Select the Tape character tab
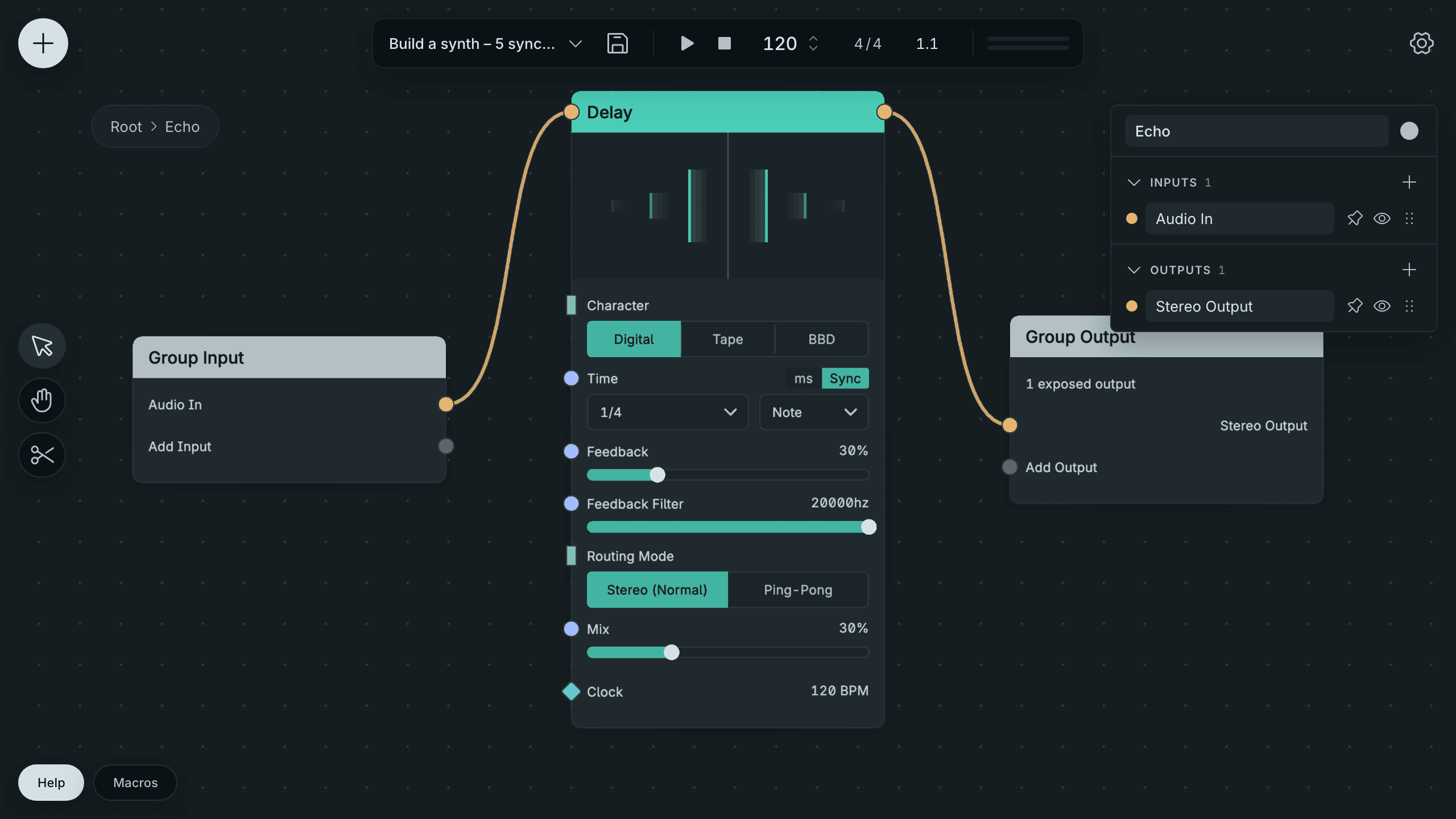The height and width of the screenshot is (819, 1456). coord(727,339)
